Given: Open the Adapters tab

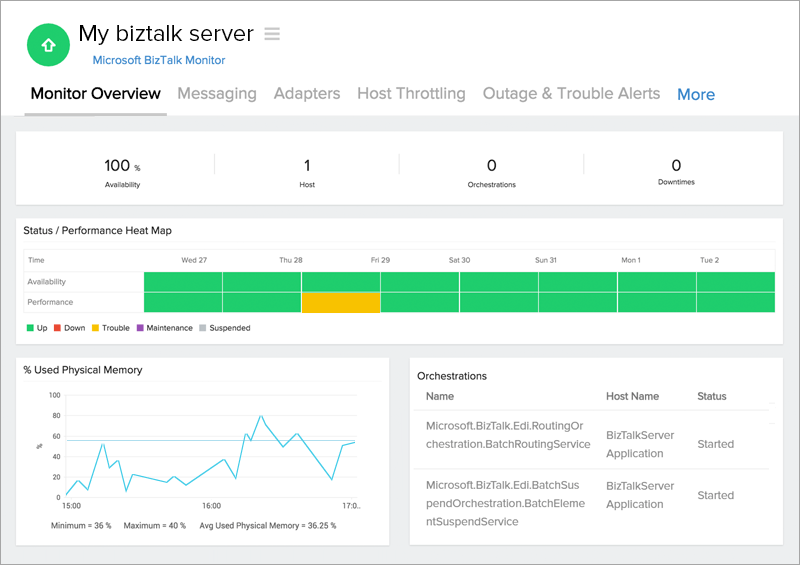Looking at the screenshot, I should (307, 94).
